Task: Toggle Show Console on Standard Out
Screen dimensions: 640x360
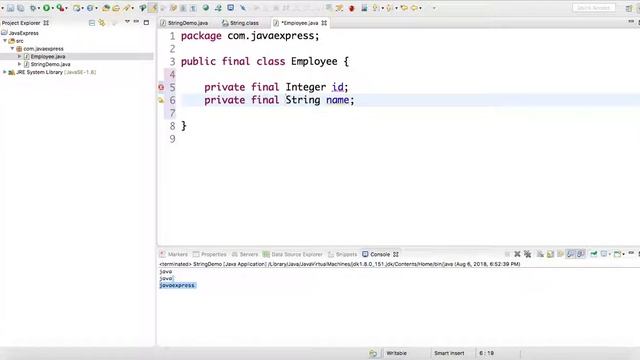Action: coord(571,254)
